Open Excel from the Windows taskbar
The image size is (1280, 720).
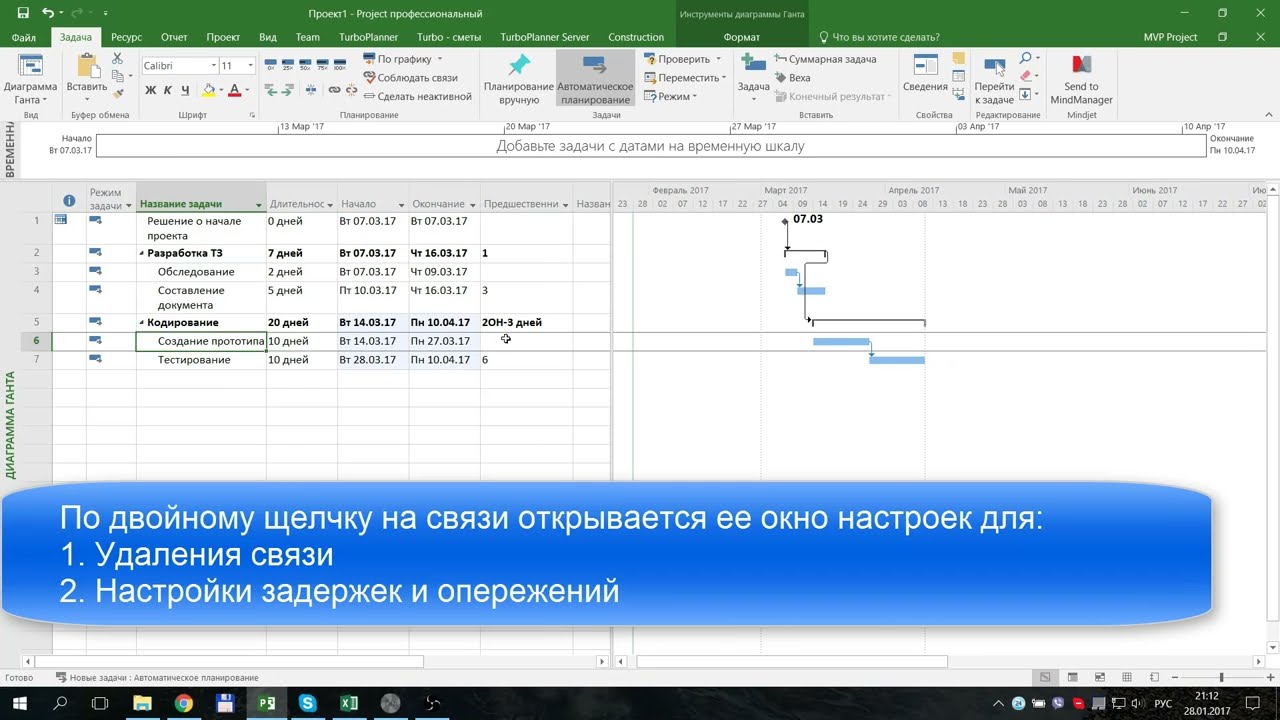348,703
